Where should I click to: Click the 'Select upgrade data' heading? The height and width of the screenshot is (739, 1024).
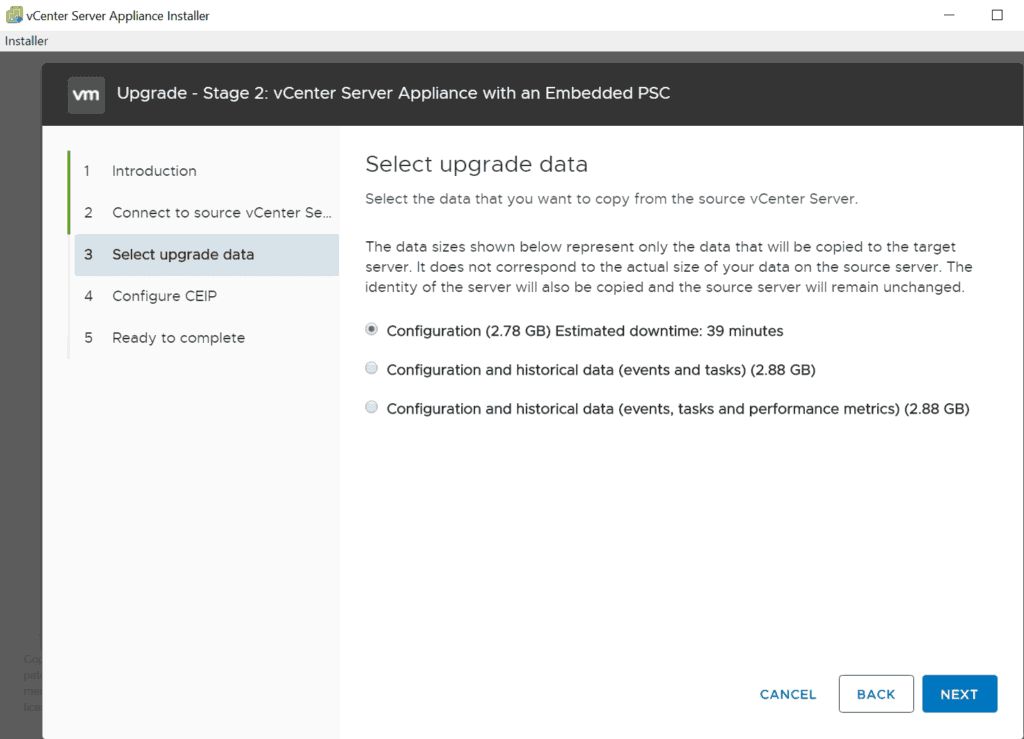coord(476,164)
